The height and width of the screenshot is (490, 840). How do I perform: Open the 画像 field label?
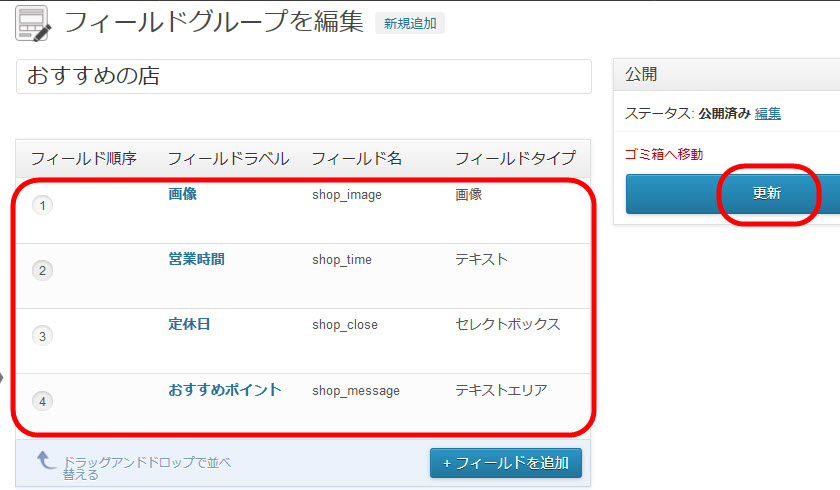(x=182, y=194)
